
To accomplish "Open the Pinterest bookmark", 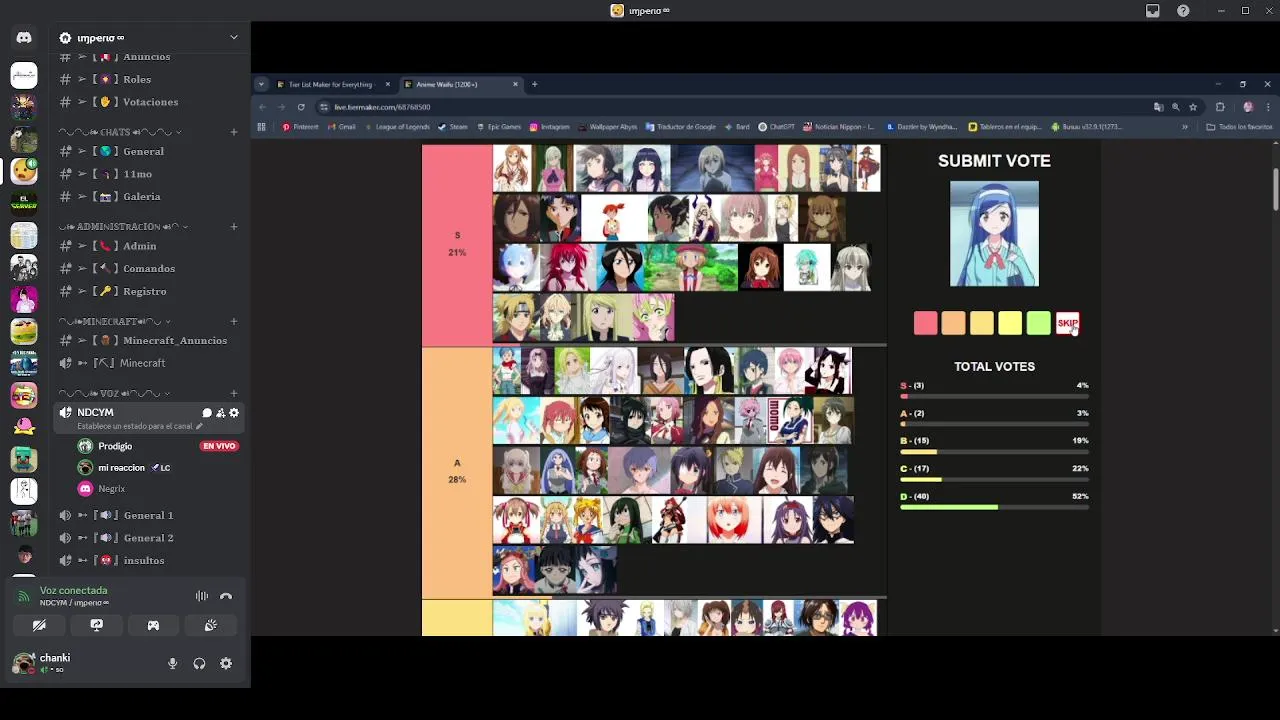I will point(300,127).
